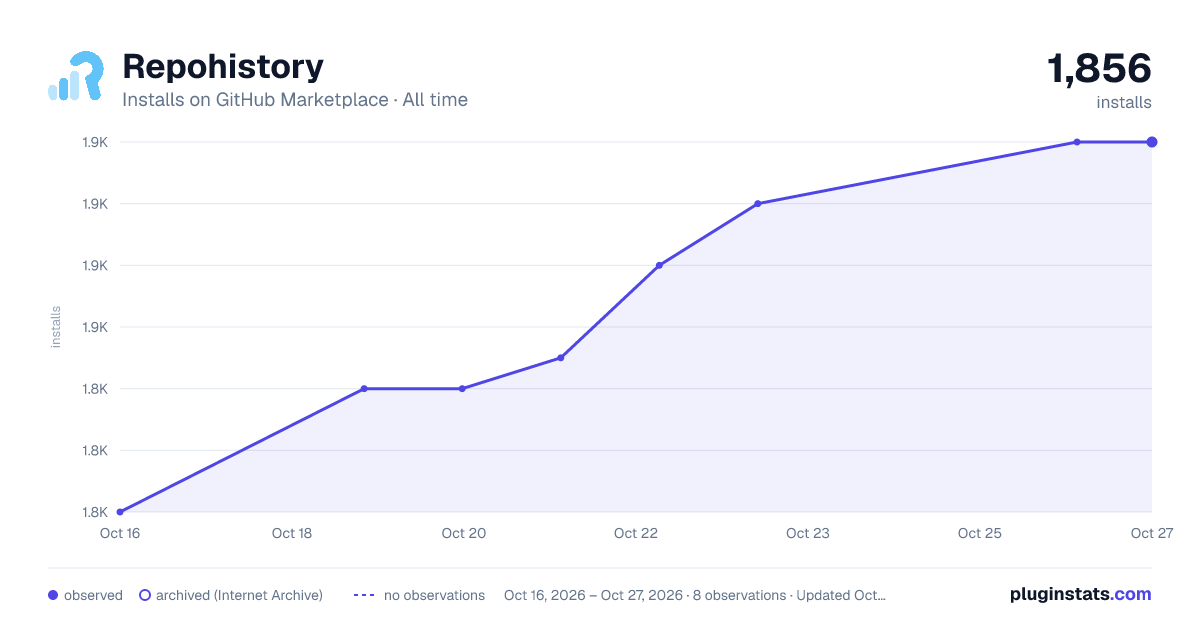
Task: Click the Repohistory logo icon
Action: (x=76, y=76)
